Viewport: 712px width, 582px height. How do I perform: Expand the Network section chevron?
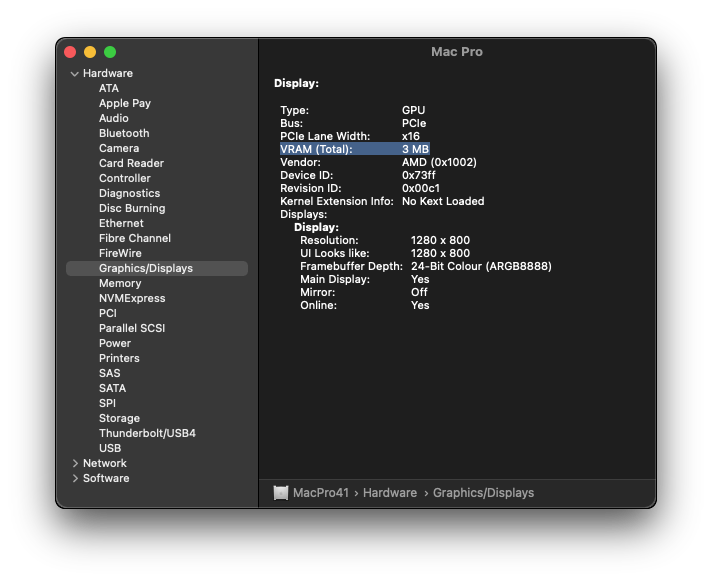coord(75,463)
